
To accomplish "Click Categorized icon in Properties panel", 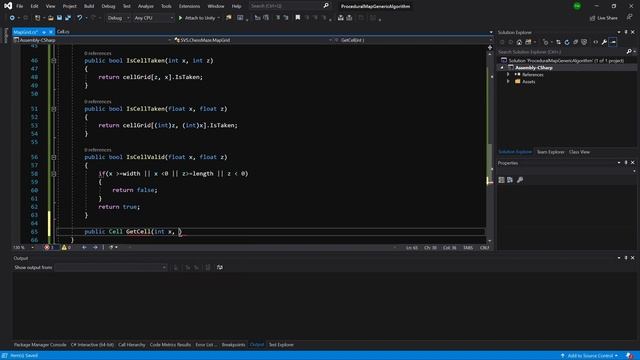I will (x=502, y=180).
